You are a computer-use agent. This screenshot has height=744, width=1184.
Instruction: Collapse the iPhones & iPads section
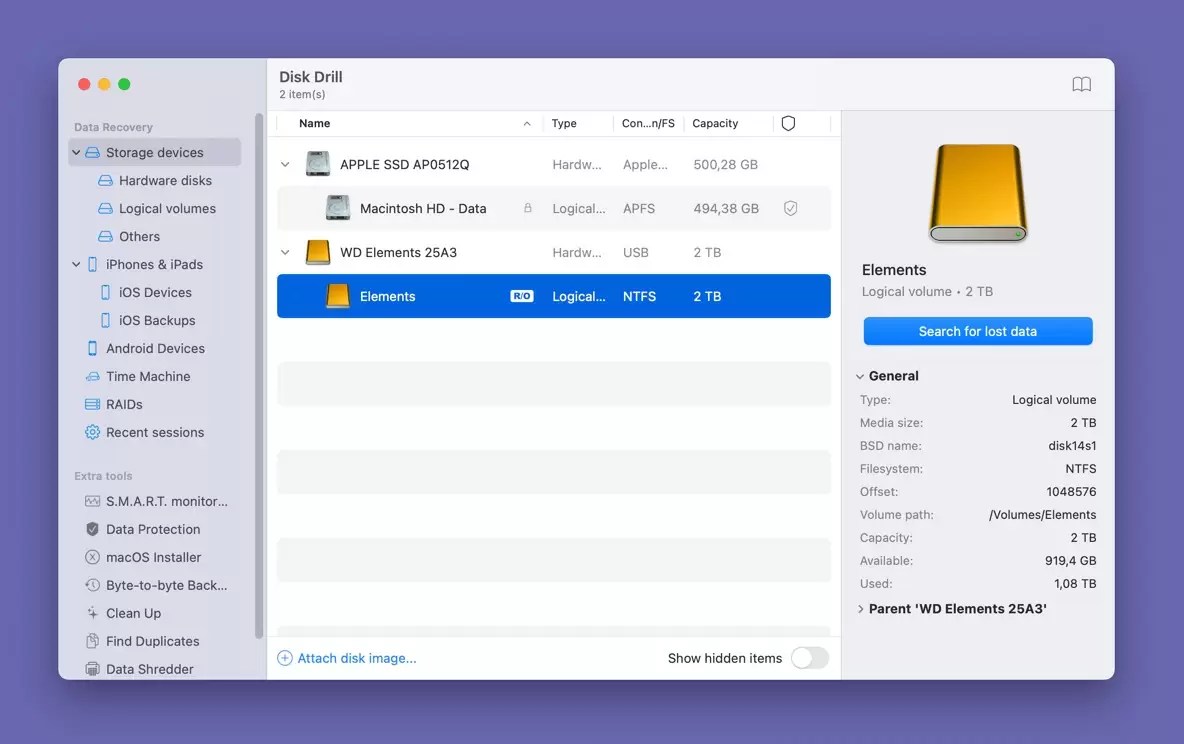tap(76, 264)
